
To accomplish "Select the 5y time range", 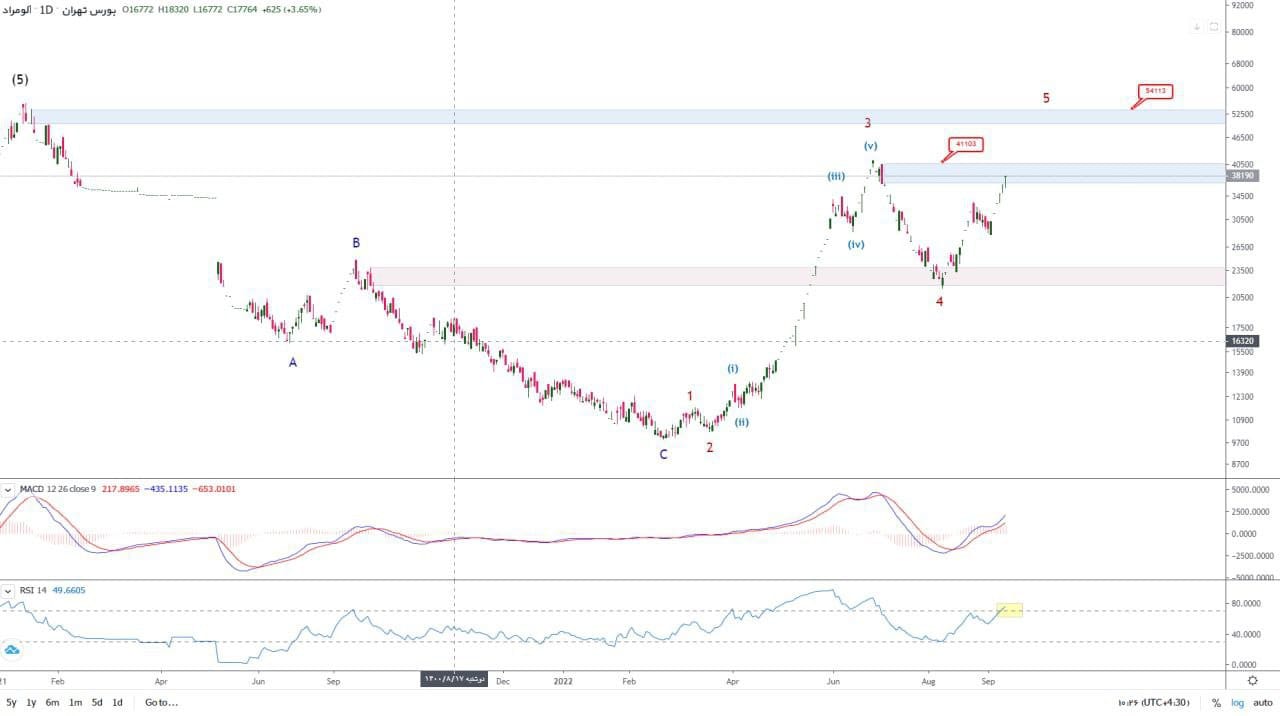I will click(x=11, y=702).
